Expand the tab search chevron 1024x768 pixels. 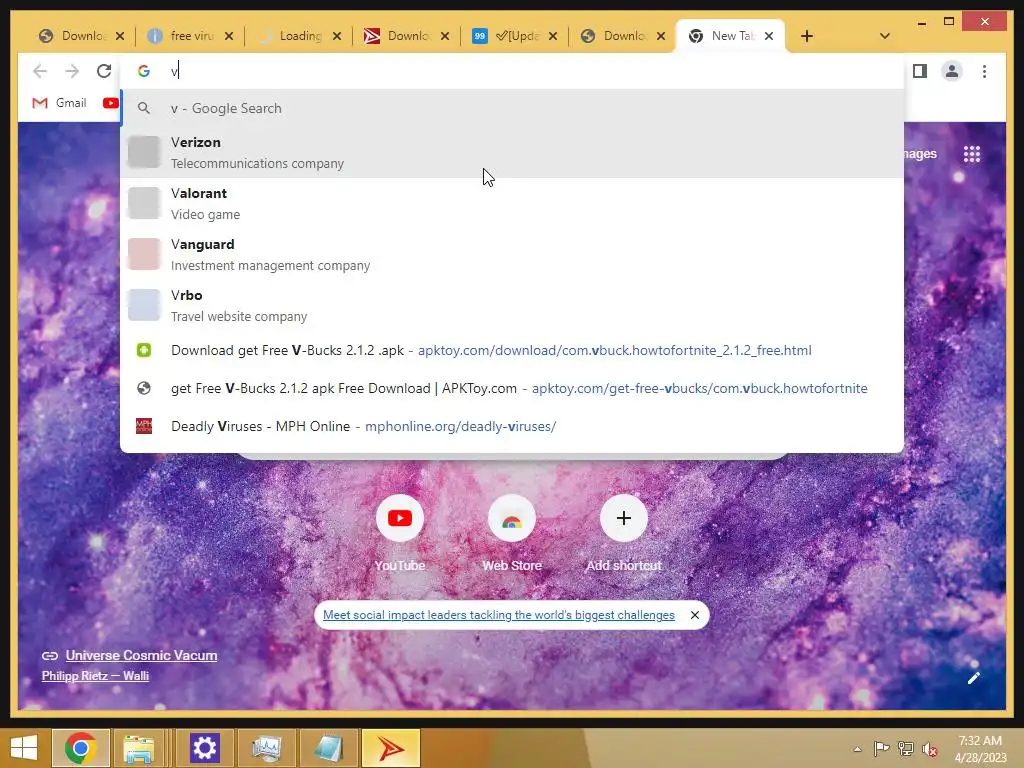[x=884, y=36]
